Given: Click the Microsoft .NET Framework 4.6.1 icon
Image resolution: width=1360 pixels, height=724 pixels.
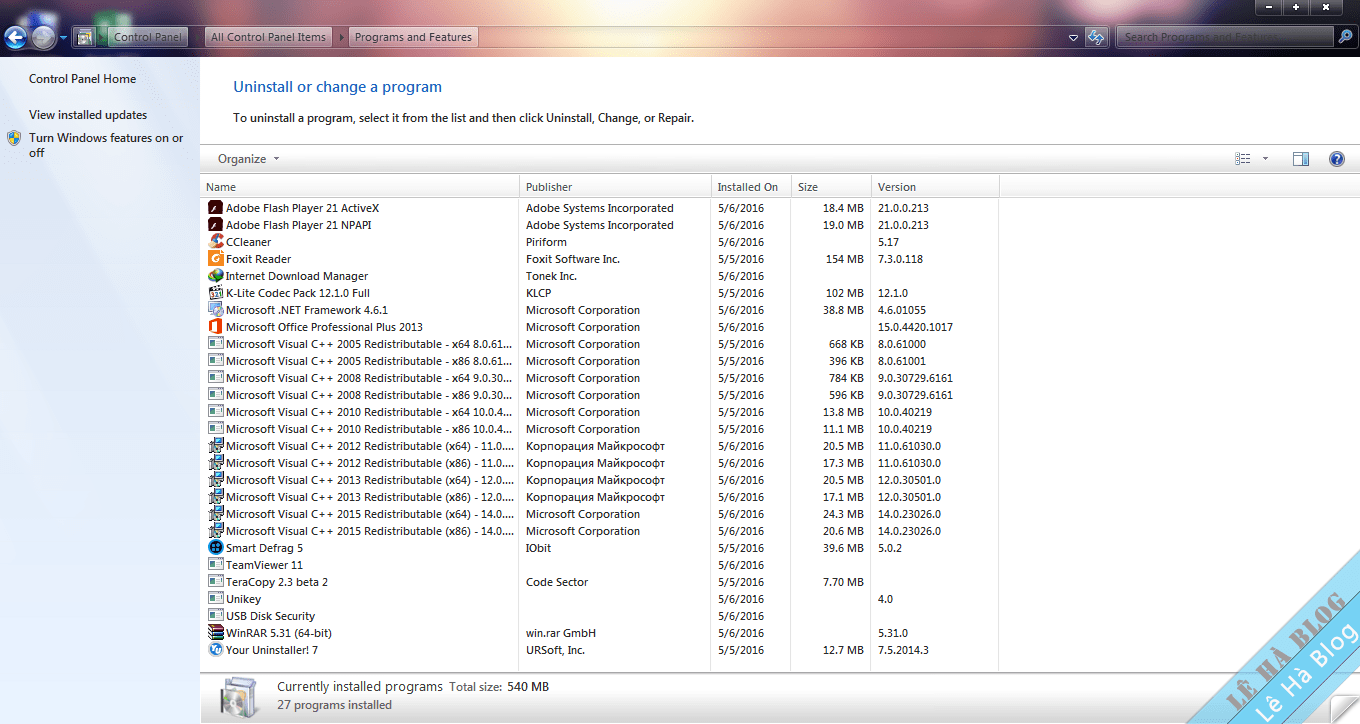Looking at the screenshot, I should click(215, 310).
